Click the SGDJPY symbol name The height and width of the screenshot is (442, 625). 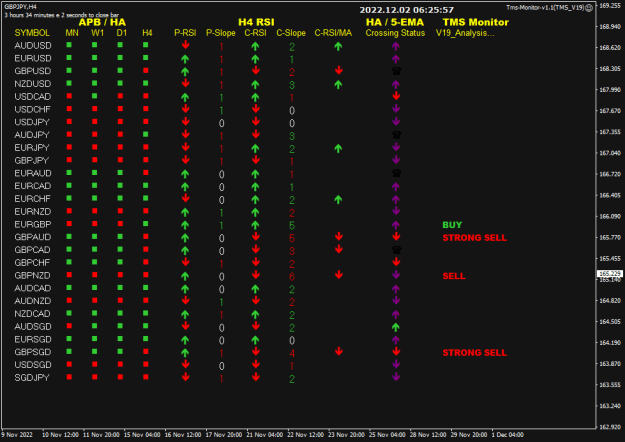32,378
